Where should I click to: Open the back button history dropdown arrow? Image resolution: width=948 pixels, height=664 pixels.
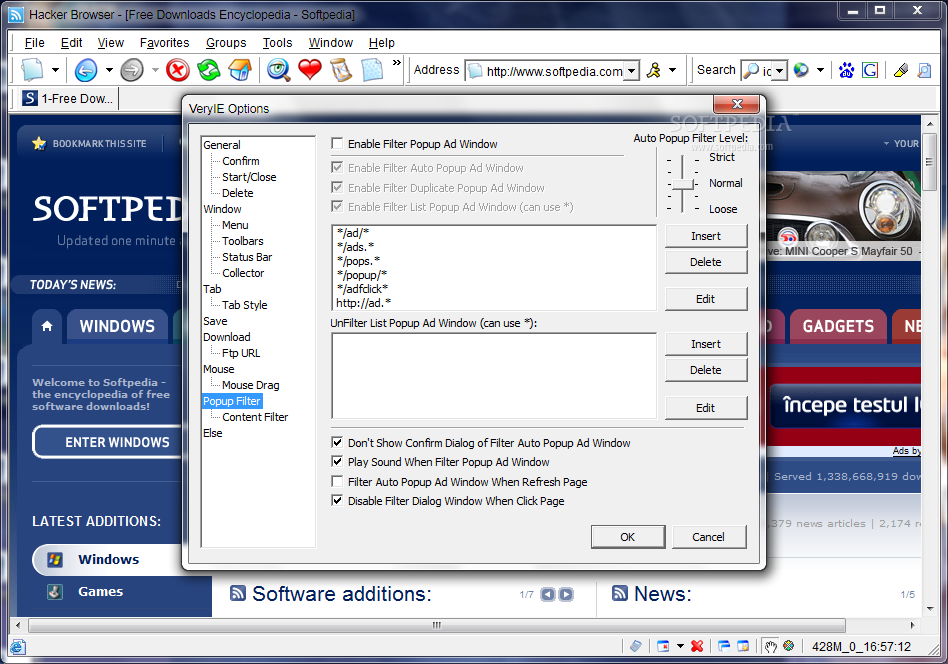click(x=109, y=70)
